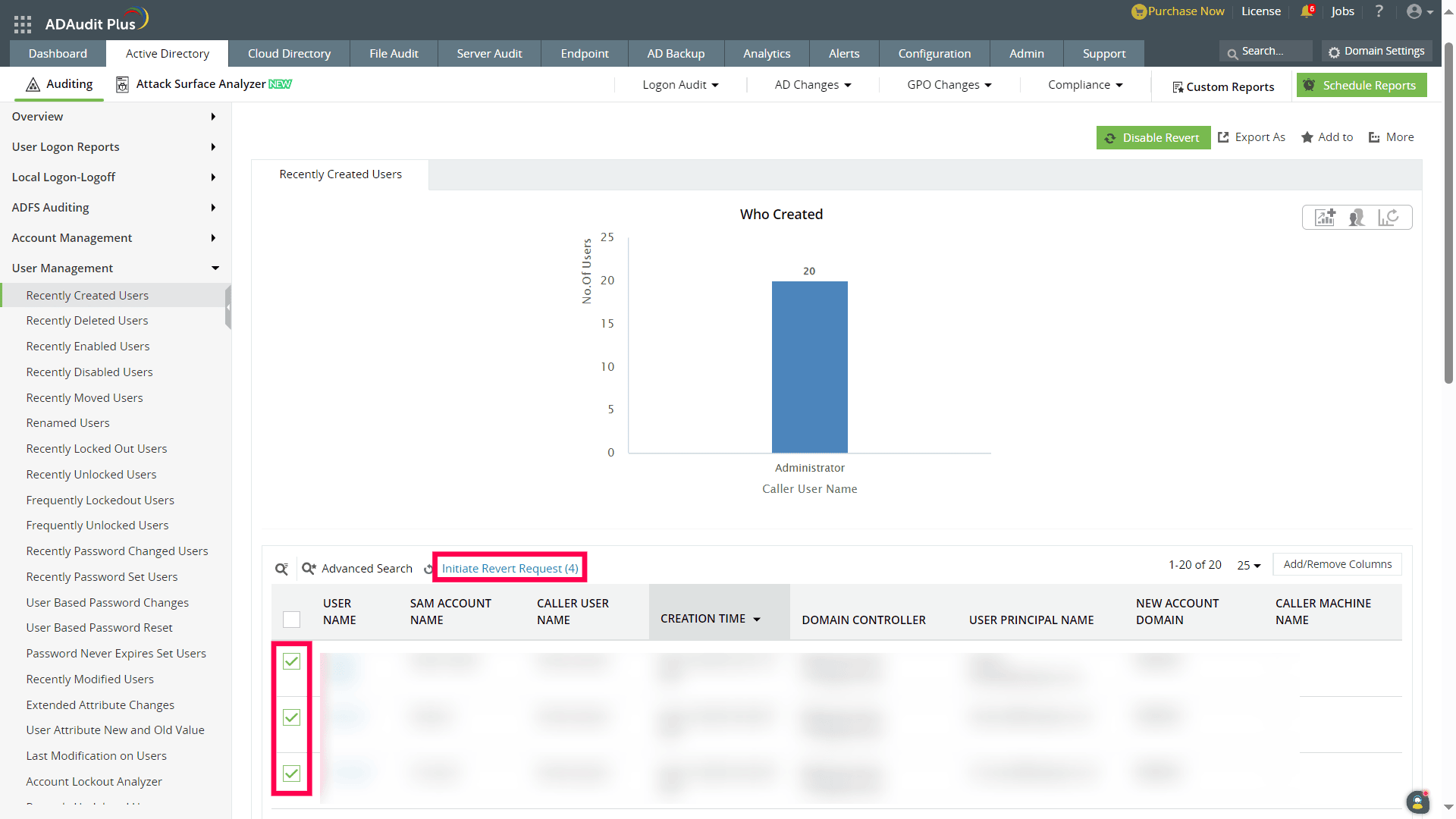The width and height of the screenshot is (1456, 819).
Task: Open Recently Deleted Users report
Action: [87, 321]
